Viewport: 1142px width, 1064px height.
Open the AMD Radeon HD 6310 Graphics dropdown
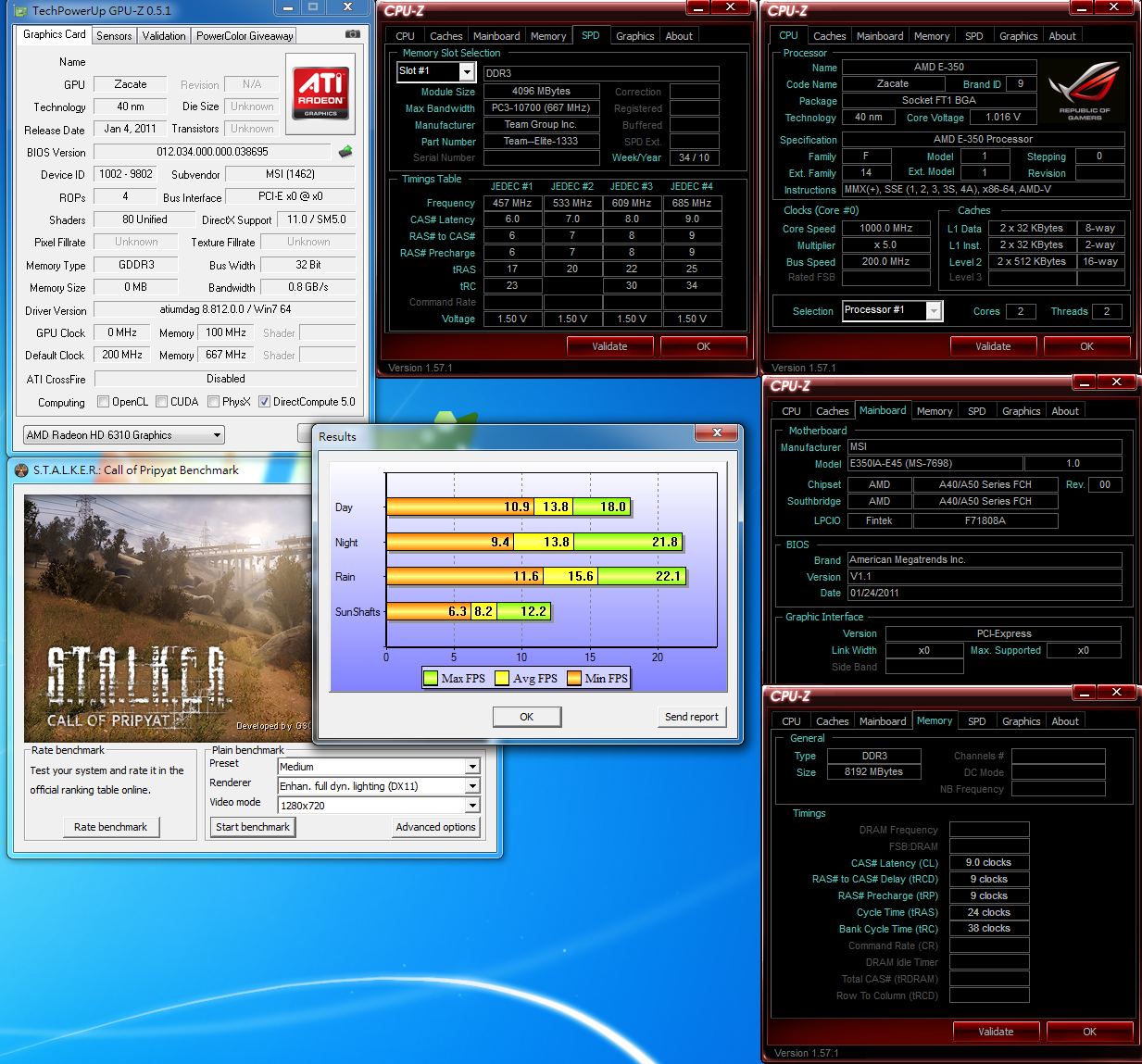[124, 434]
